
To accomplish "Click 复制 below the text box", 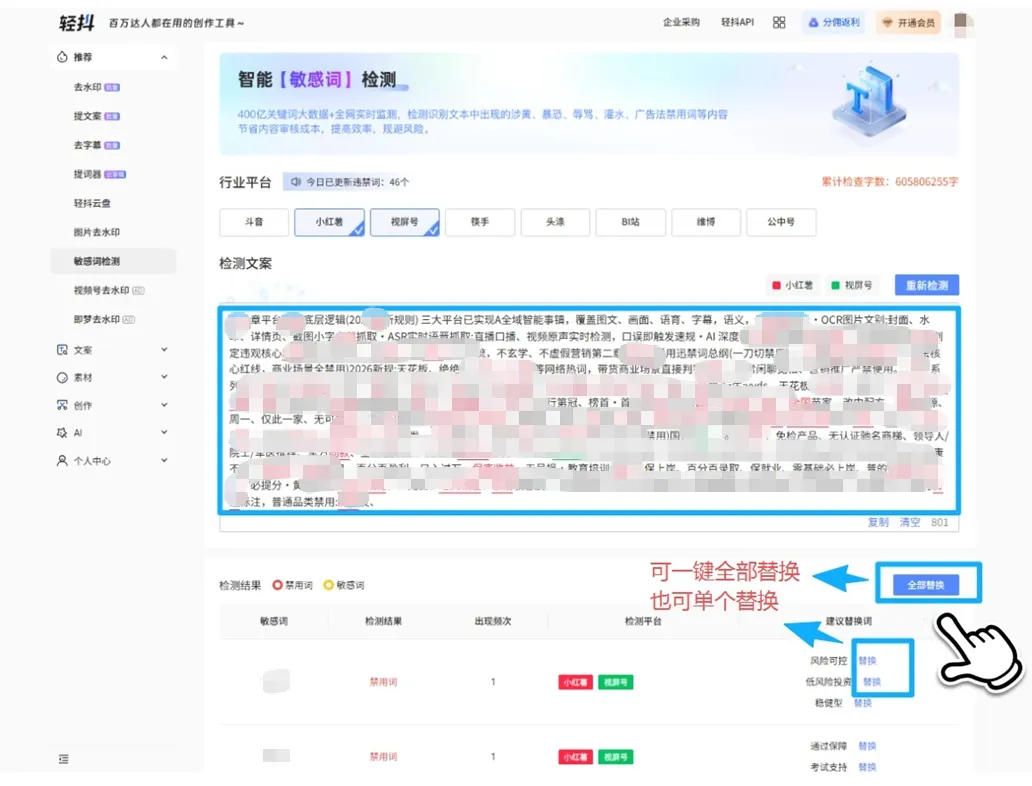I will click(x=878, y=522).
